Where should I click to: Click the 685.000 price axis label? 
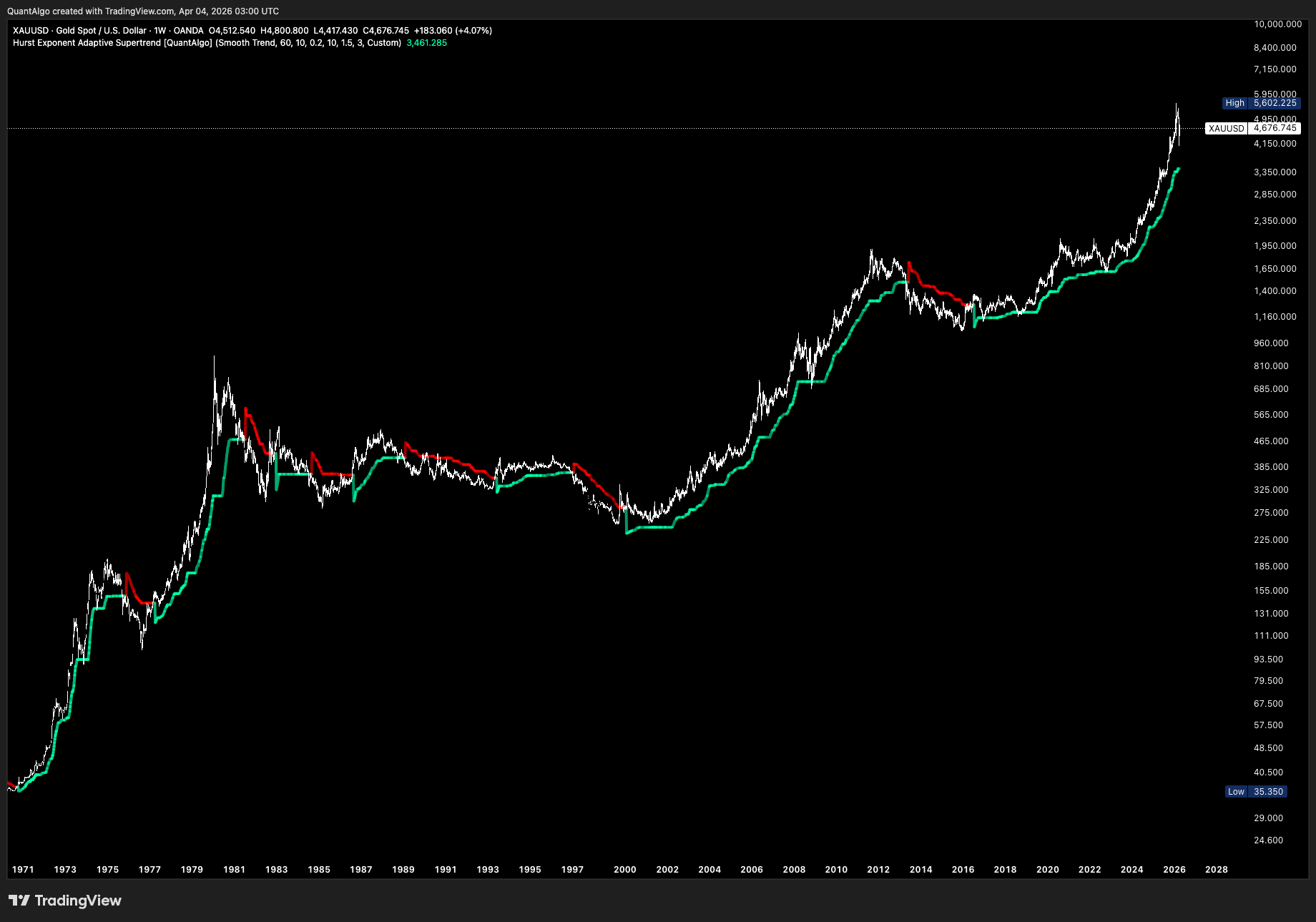1271,389
